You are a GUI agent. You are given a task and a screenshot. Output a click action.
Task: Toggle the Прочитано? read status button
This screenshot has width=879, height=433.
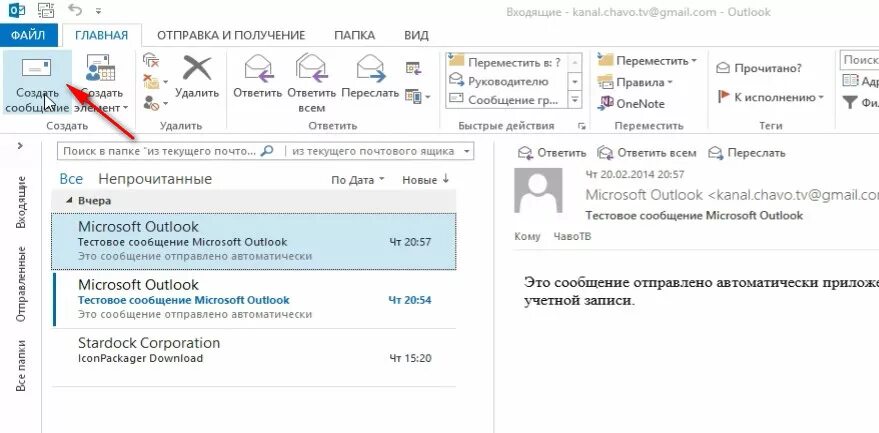coord(760,68)
